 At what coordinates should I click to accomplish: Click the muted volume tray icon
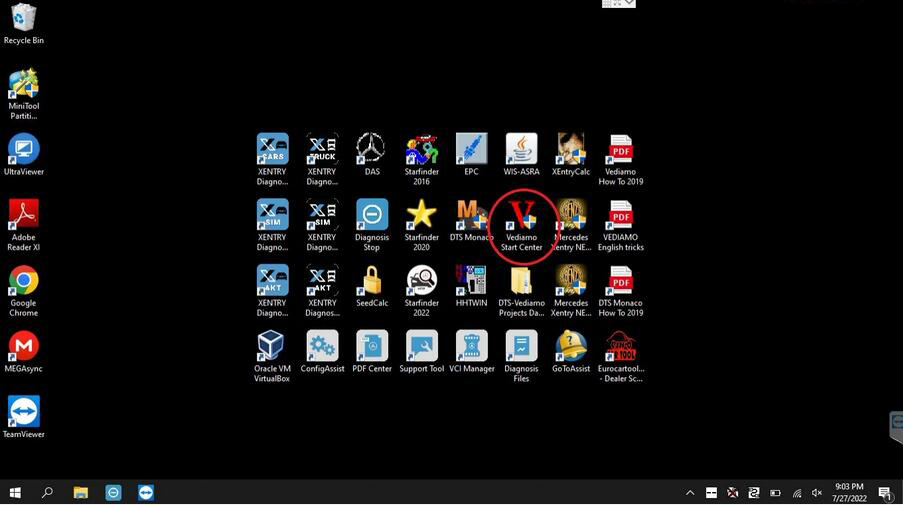817,493
